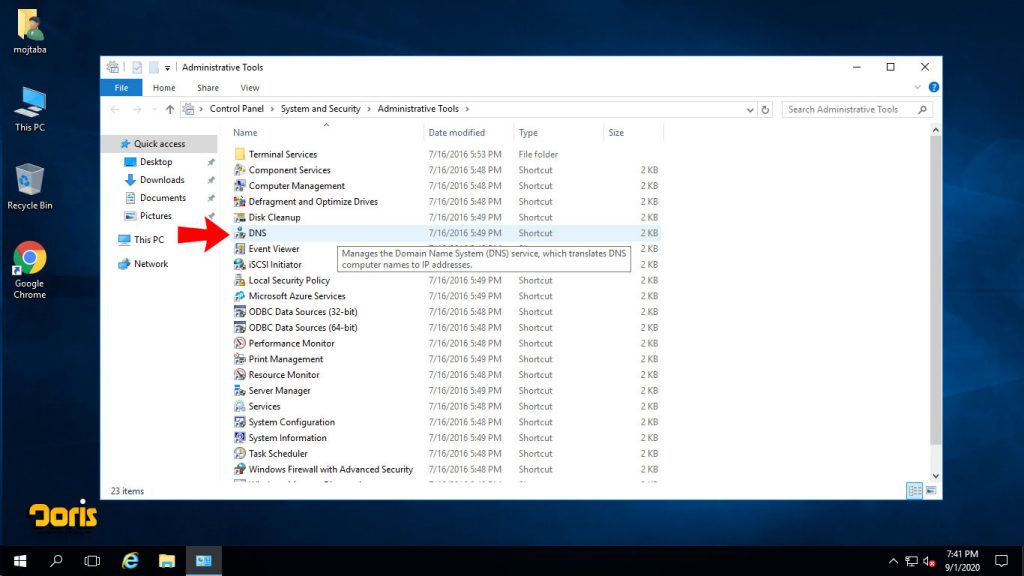Select Pictures in the navigation pane
1024x576 pixels.
(x=155, y=216)
